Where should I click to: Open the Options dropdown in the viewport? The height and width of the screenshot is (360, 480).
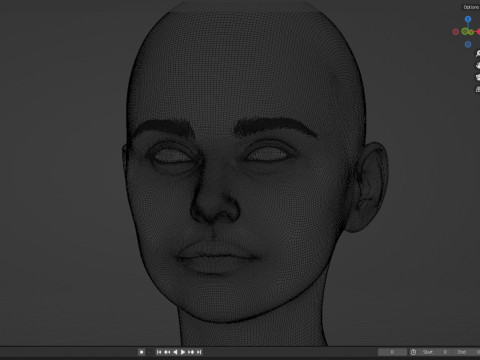pos(471,7)
